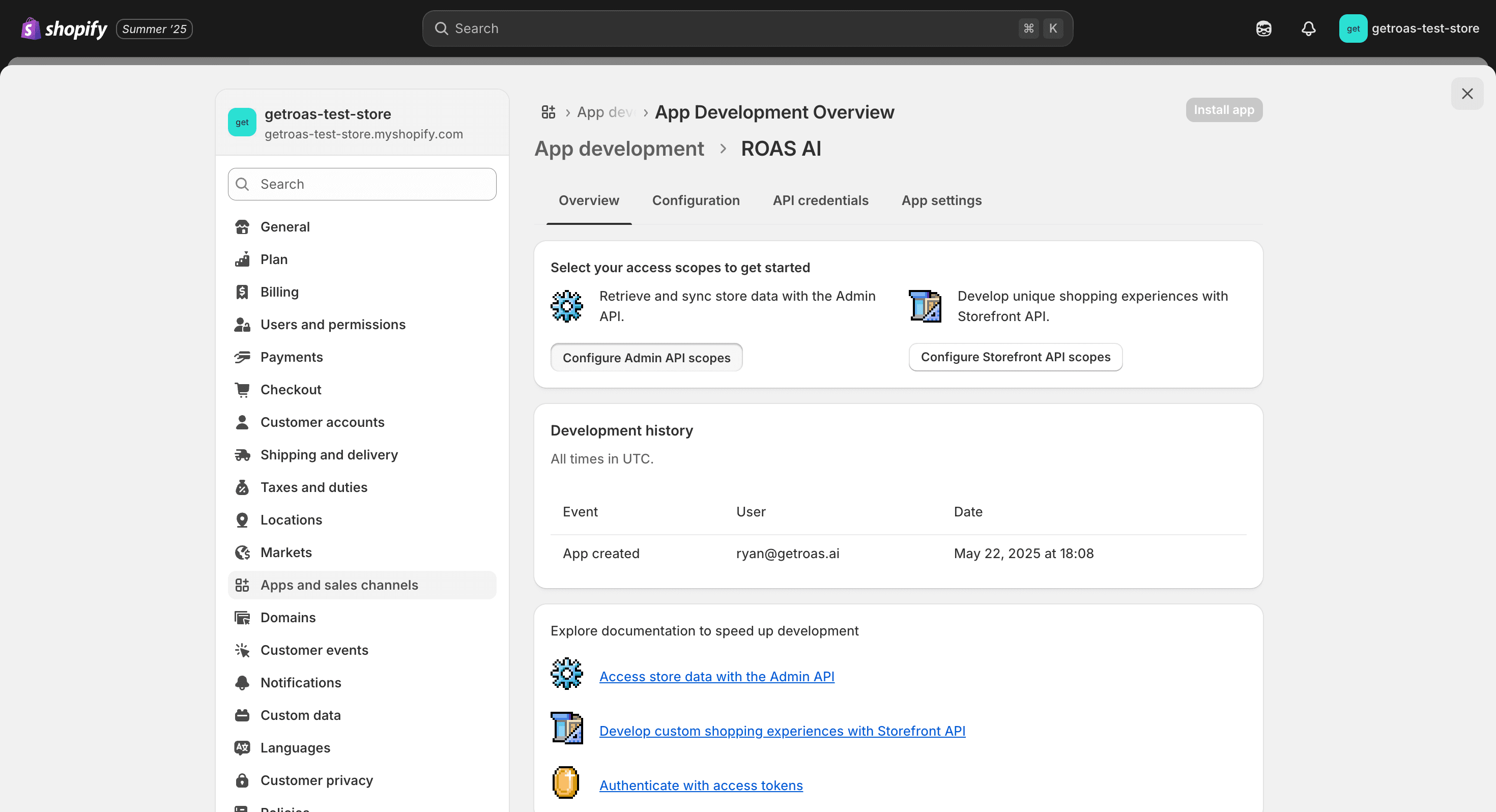This screenshot has width=1496, height=812.
Task: Click the General store icon in sidebar
Action: tap(242, 227)
